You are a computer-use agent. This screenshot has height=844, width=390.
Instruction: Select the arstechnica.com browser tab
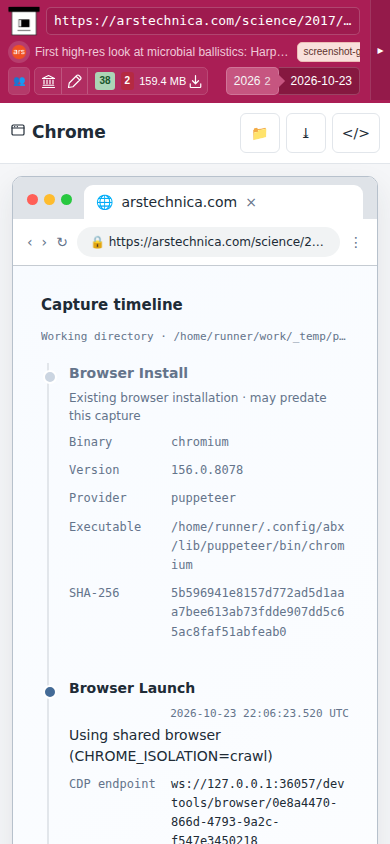point(223,202)
